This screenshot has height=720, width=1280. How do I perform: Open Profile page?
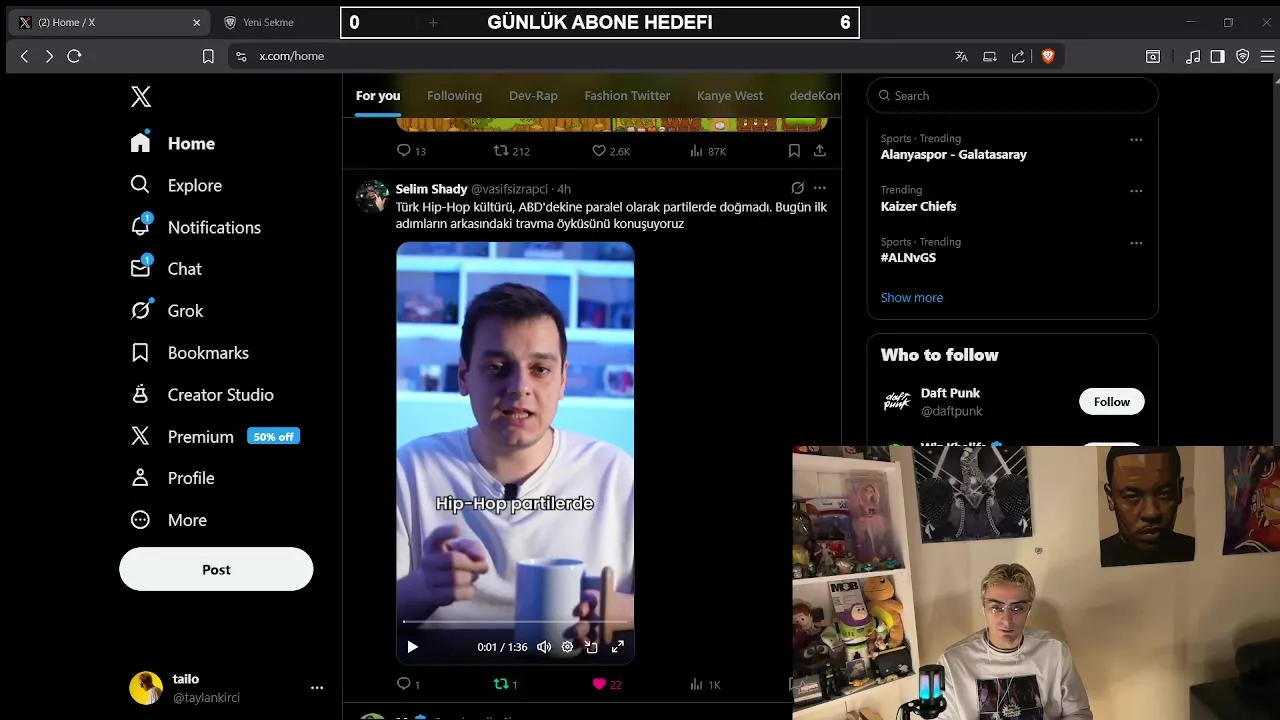coord(172,478)
